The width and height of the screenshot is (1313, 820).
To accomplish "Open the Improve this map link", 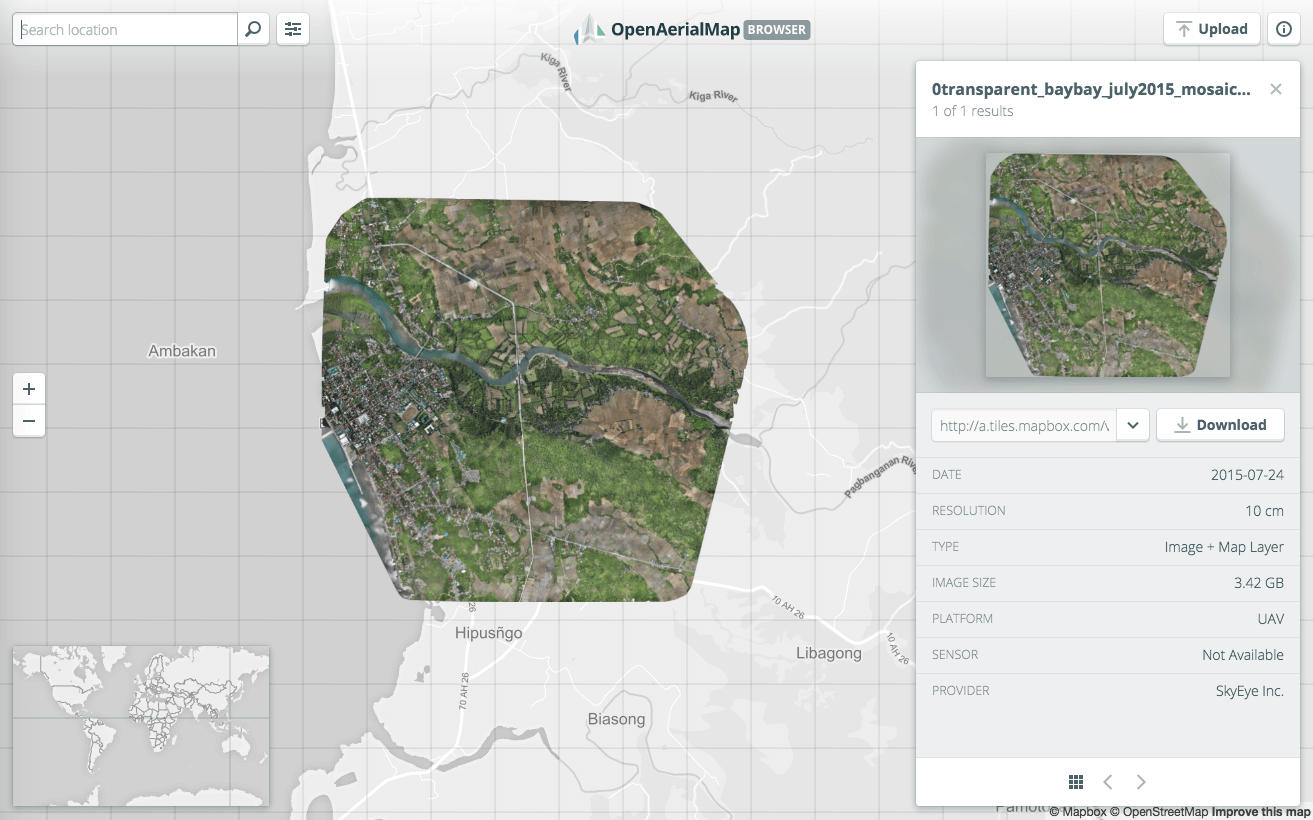I will click(1260, 812).
